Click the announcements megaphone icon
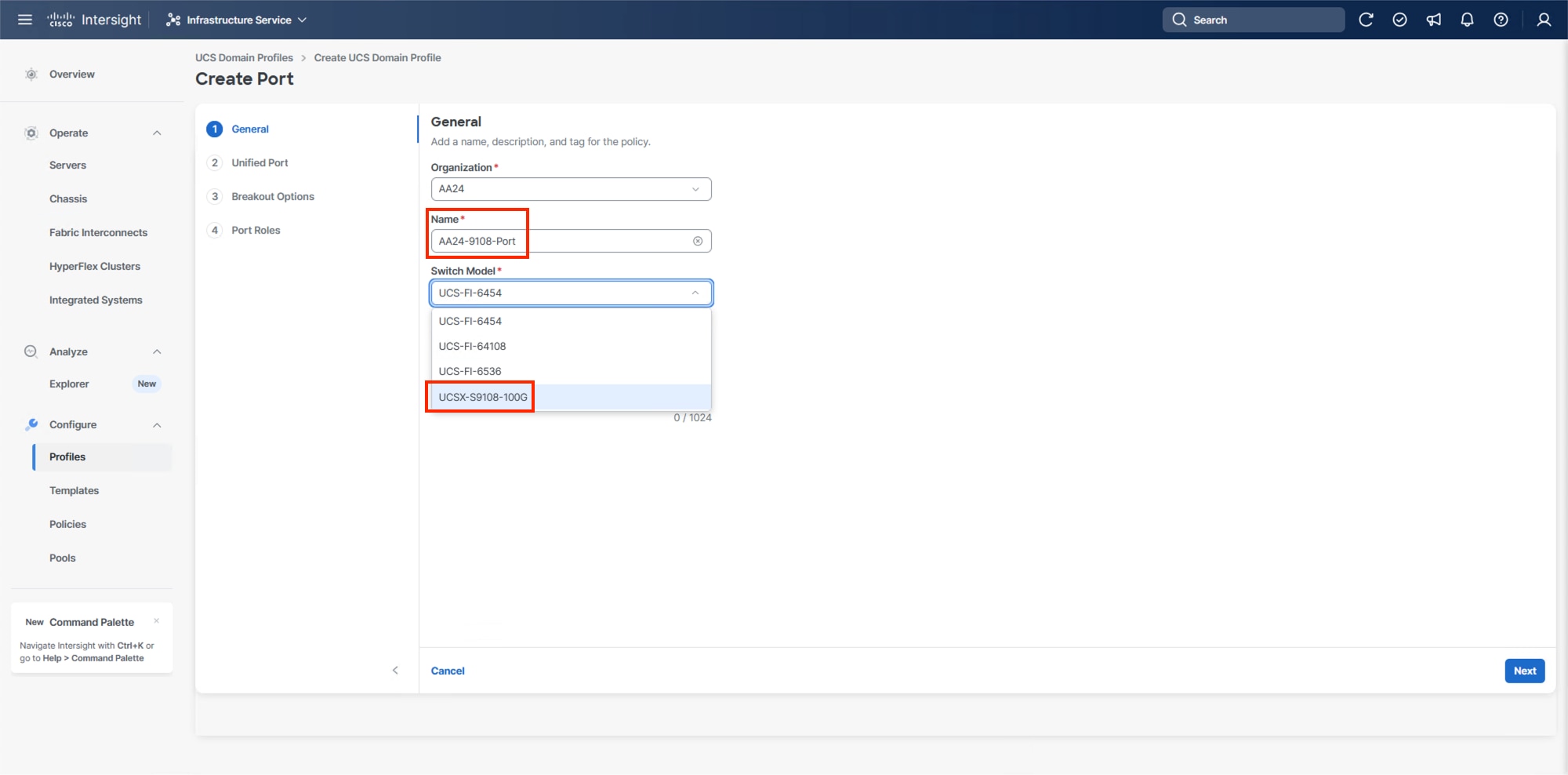This screenshot has width=1568, height=775. click(x=1433, y=20)
